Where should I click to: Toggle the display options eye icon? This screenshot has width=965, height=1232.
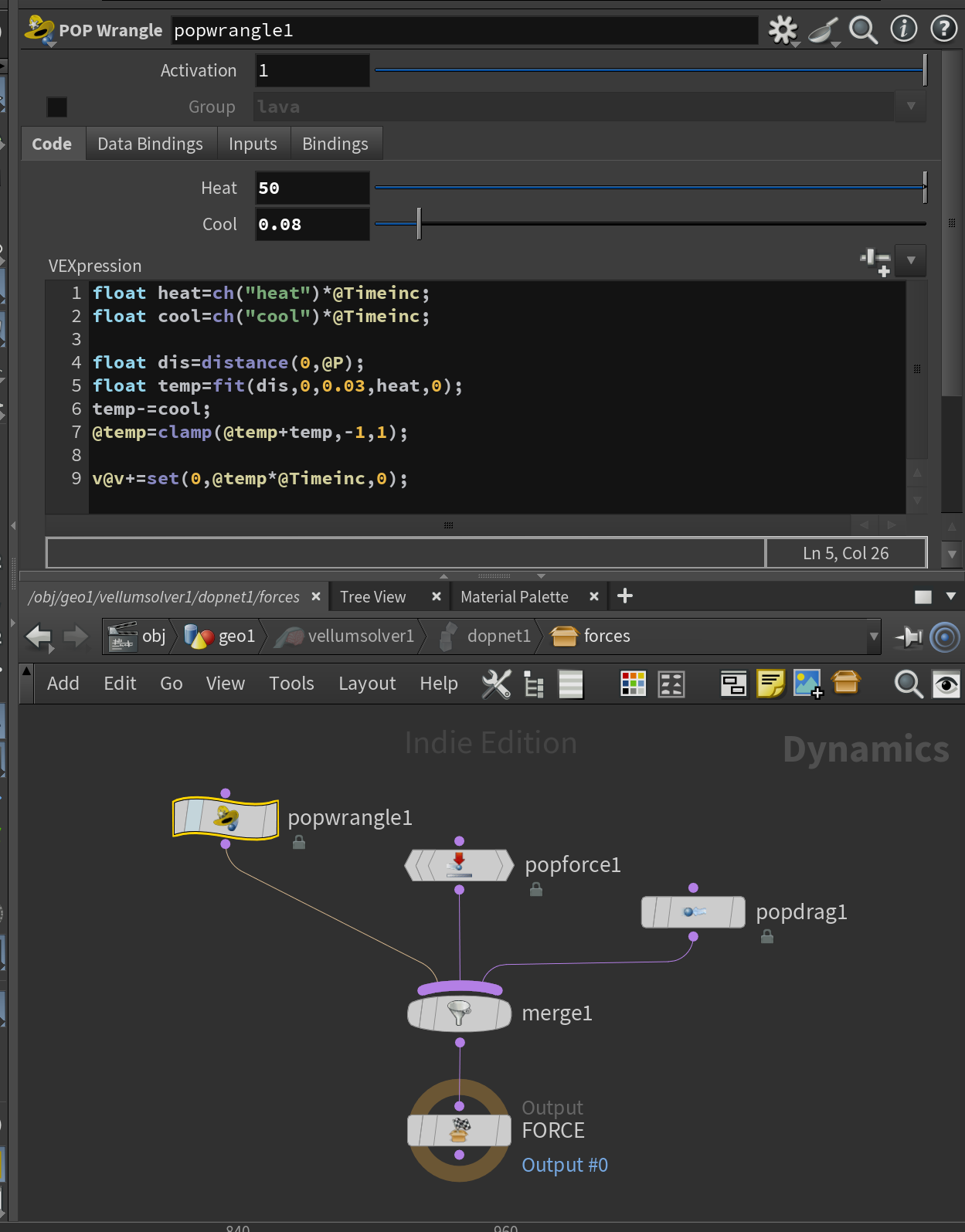point(946,684)
